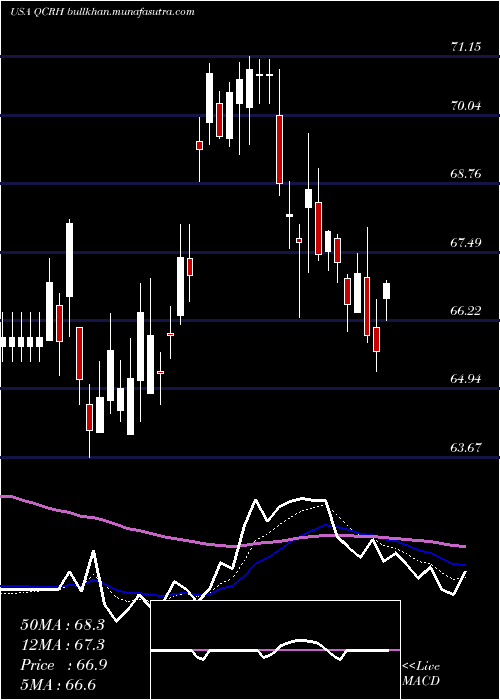
Task: Click the 67.49 price level label
Action: (466, 242)
